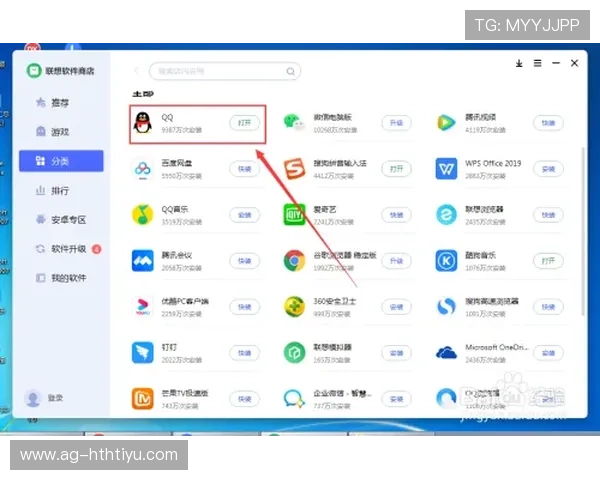600x480 pixels.
Task: Click the install button for 爱奇艺
Action: (396, 215)
